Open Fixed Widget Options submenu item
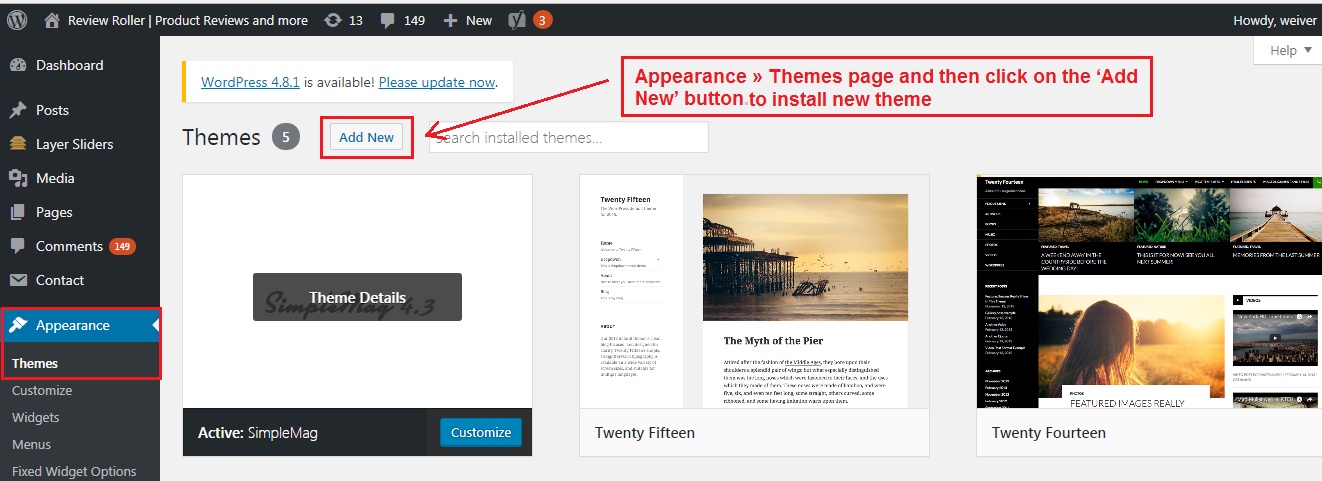This screenshot has height=481, width=1322. click(x=74, y=471)
